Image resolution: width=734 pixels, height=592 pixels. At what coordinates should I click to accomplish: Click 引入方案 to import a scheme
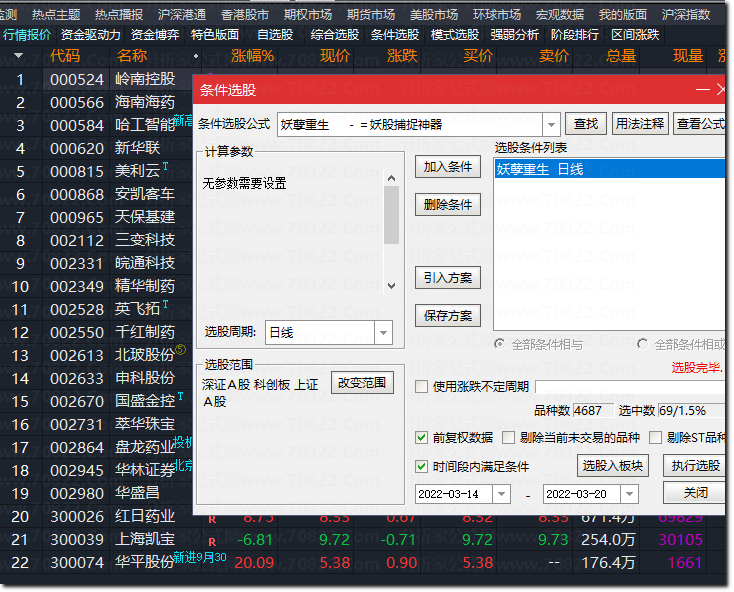448,278
